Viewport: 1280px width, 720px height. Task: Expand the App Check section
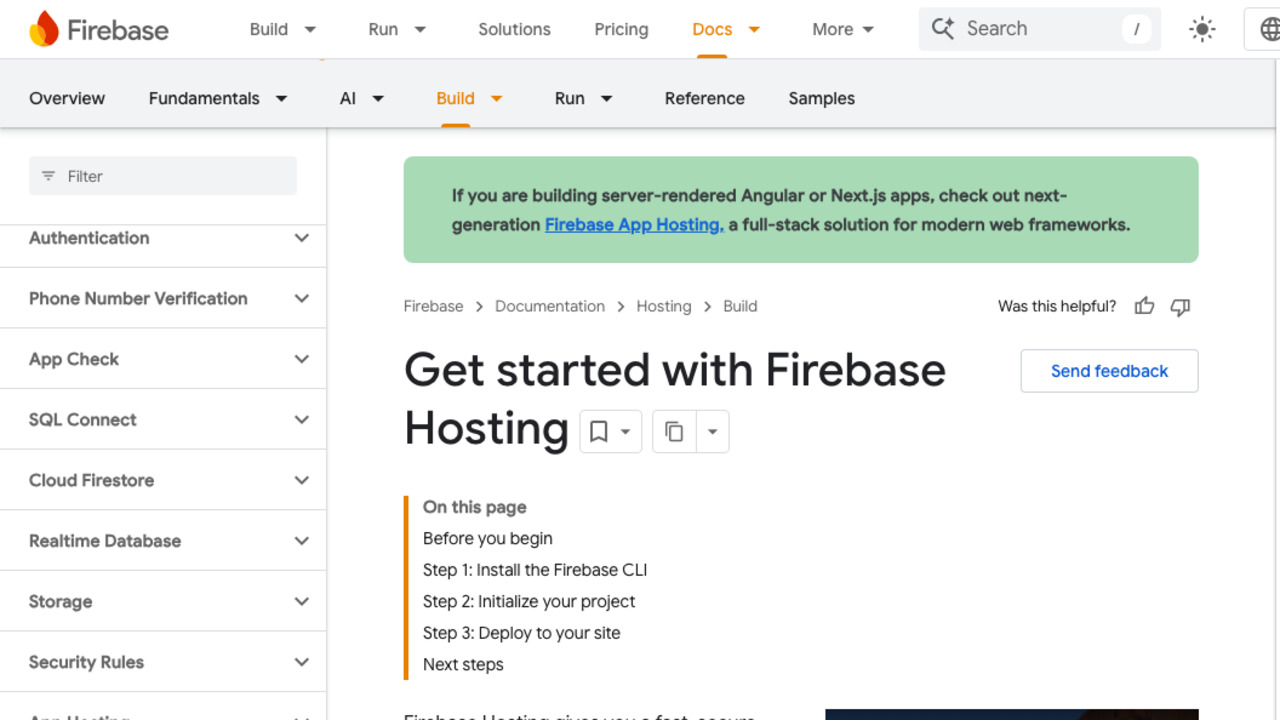301,359
